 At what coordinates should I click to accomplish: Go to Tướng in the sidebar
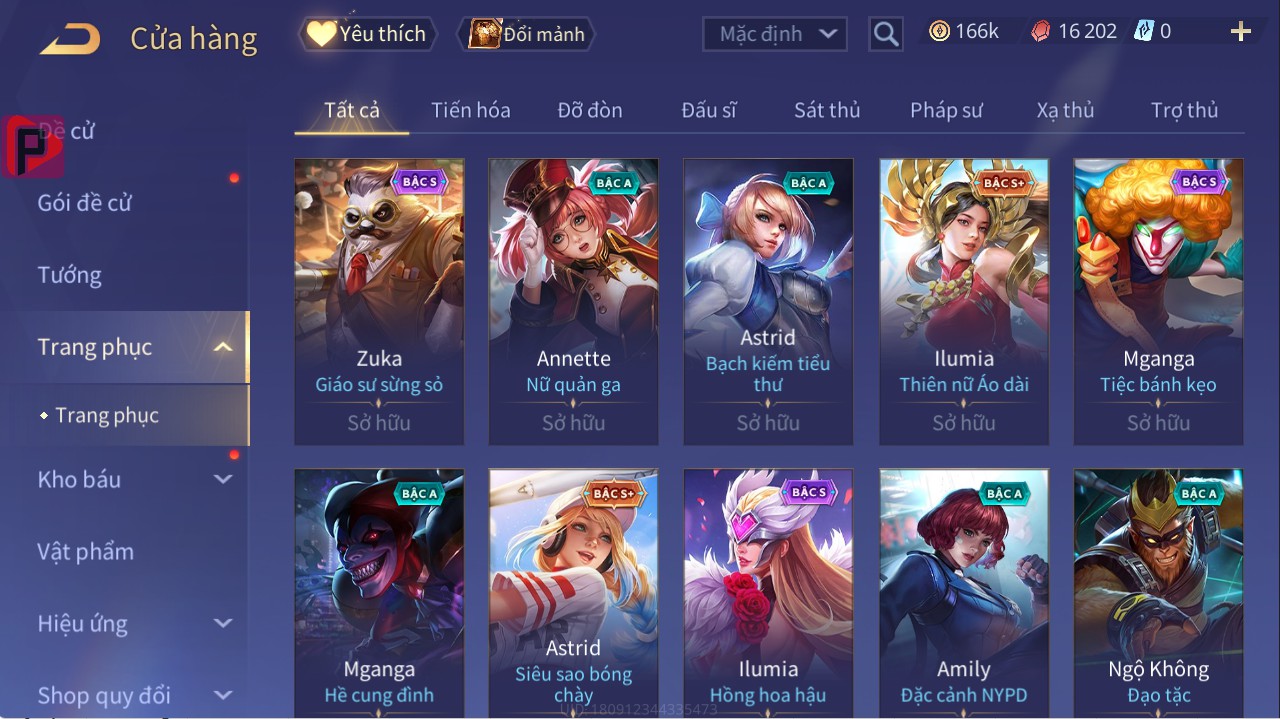click(x=70, y=275)
